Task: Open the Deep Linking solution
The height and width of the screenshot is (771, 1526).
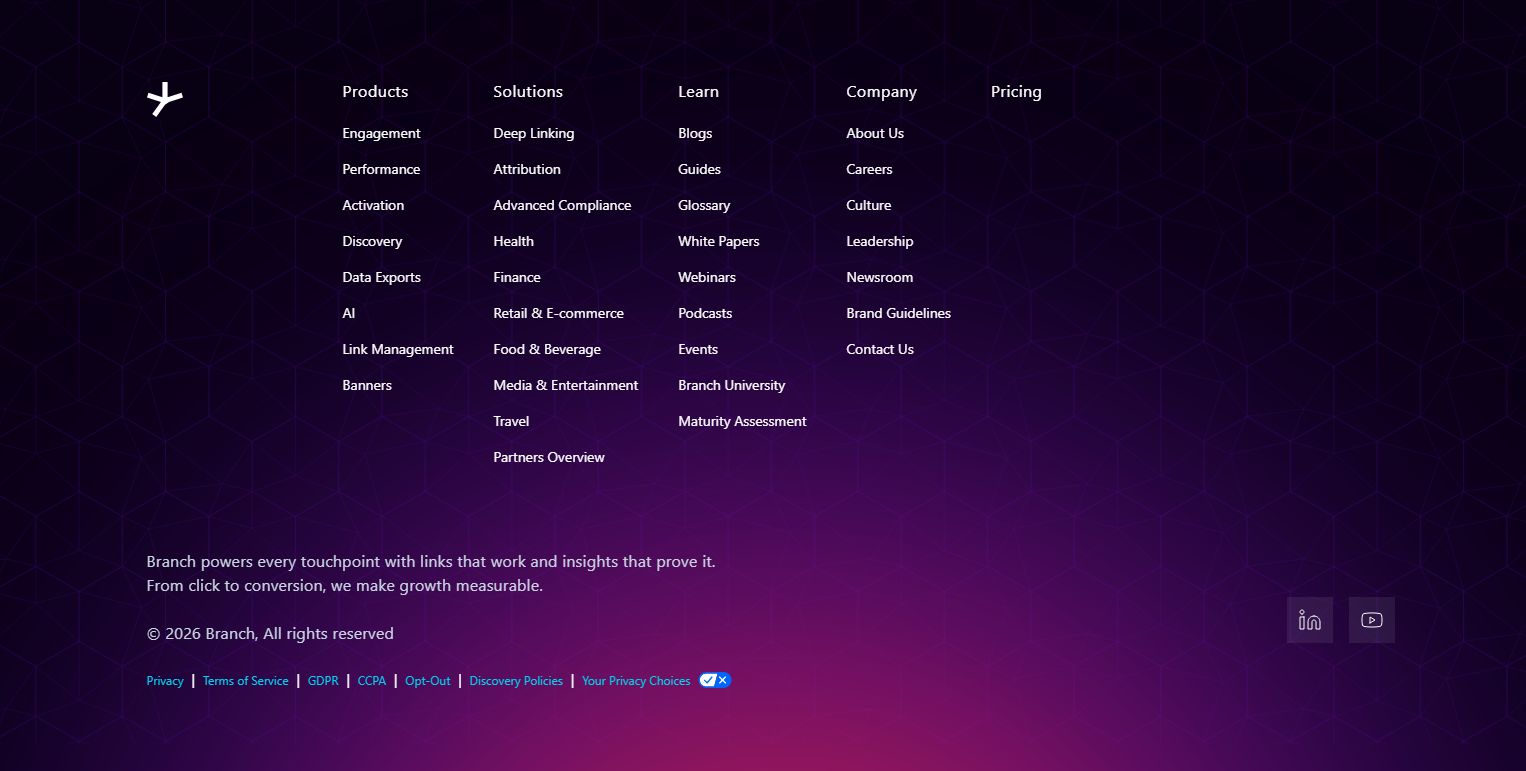Action: click(533, 133)
